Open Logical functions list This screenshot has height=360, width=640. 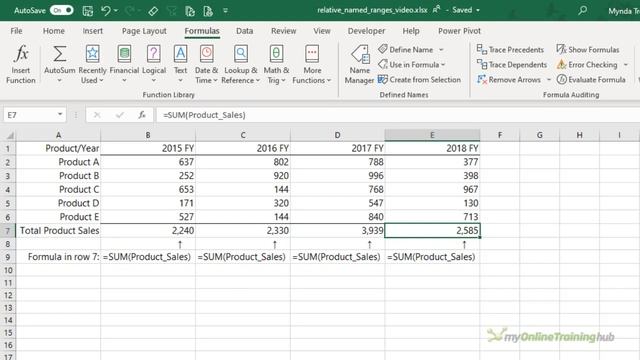[x=154, y=64]
